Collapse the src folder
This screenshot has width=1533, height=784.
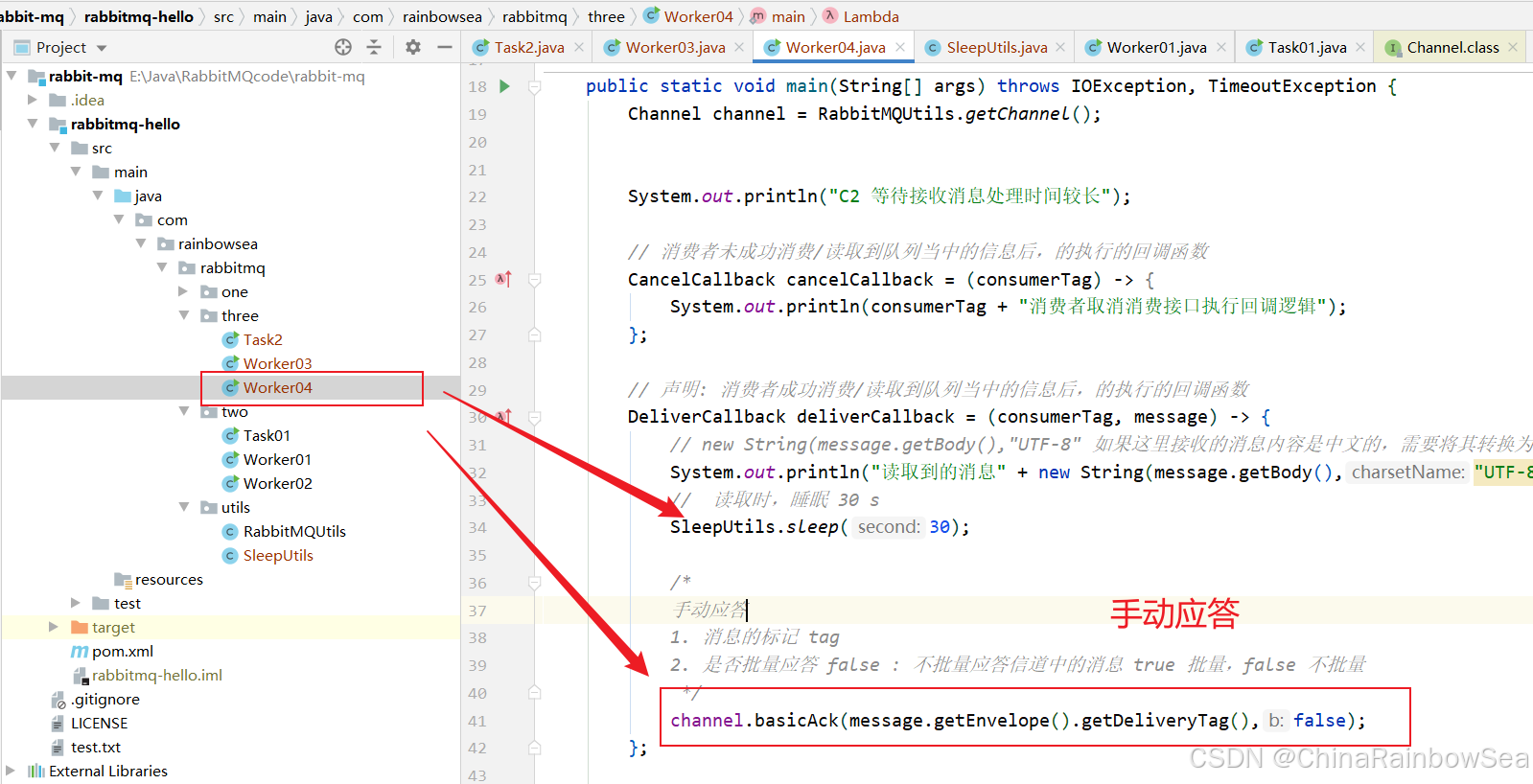[x=55, y=147]
